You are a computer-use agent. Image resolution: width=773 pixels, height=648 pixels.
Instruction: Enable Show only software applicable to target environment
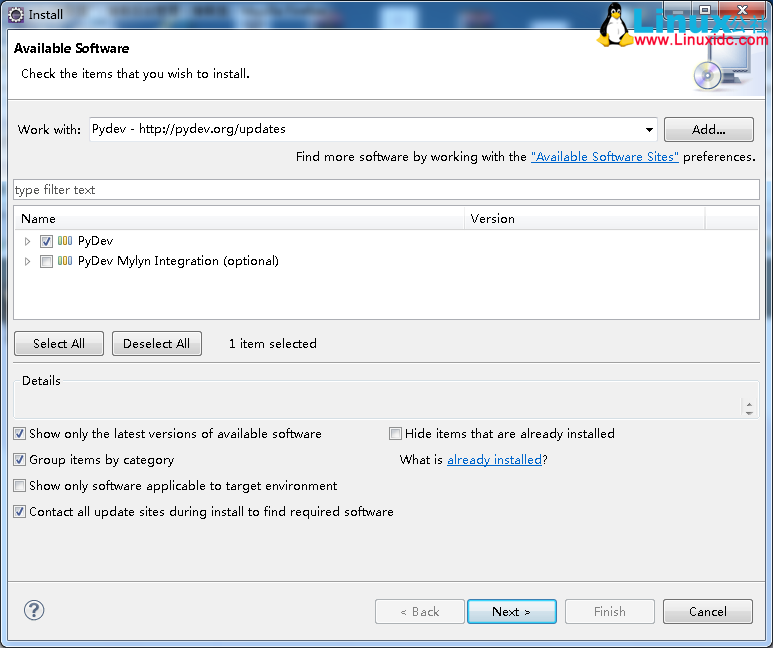(x=20, y=486)
